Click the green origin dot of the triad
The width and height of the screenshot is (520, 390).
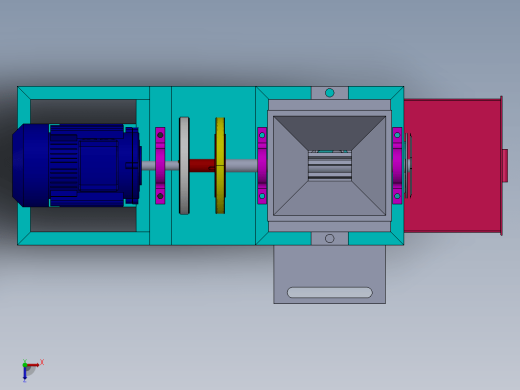point(25,365)
